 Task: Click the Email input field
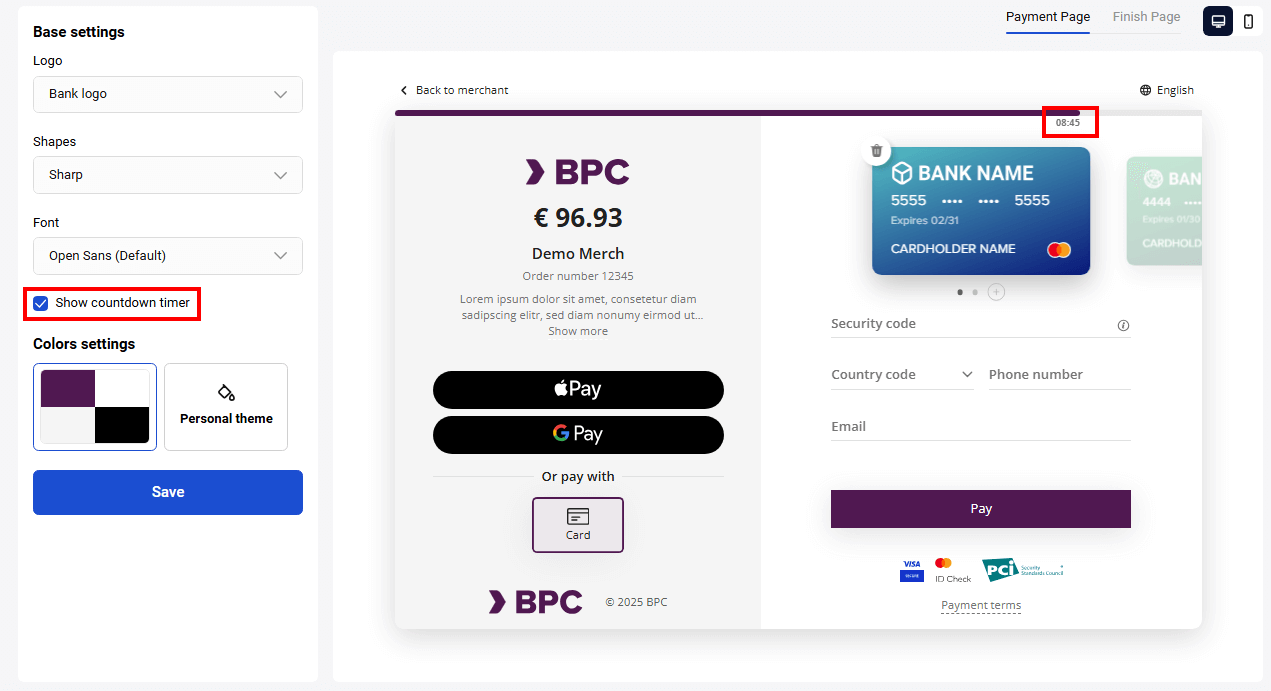(980, 427)
